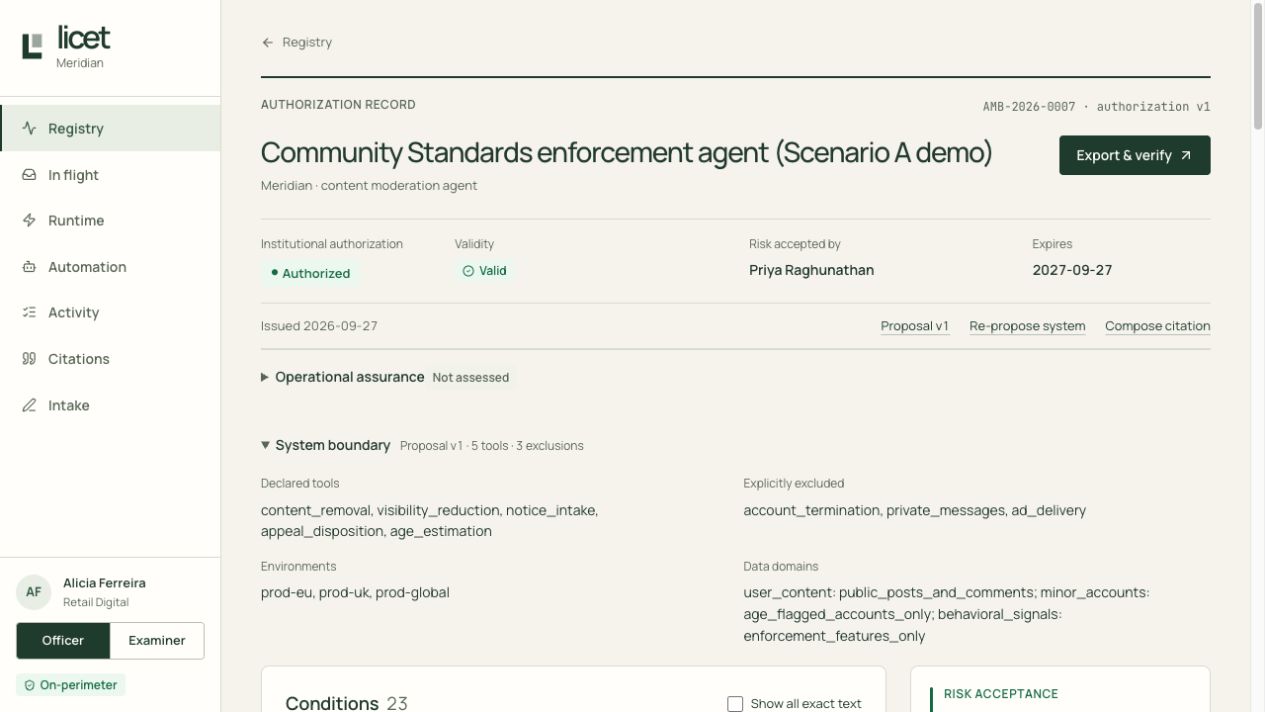The height and width of the screenshot is (712, 1265).
Task: Click the explicitly excluded list
Action: 914,510
